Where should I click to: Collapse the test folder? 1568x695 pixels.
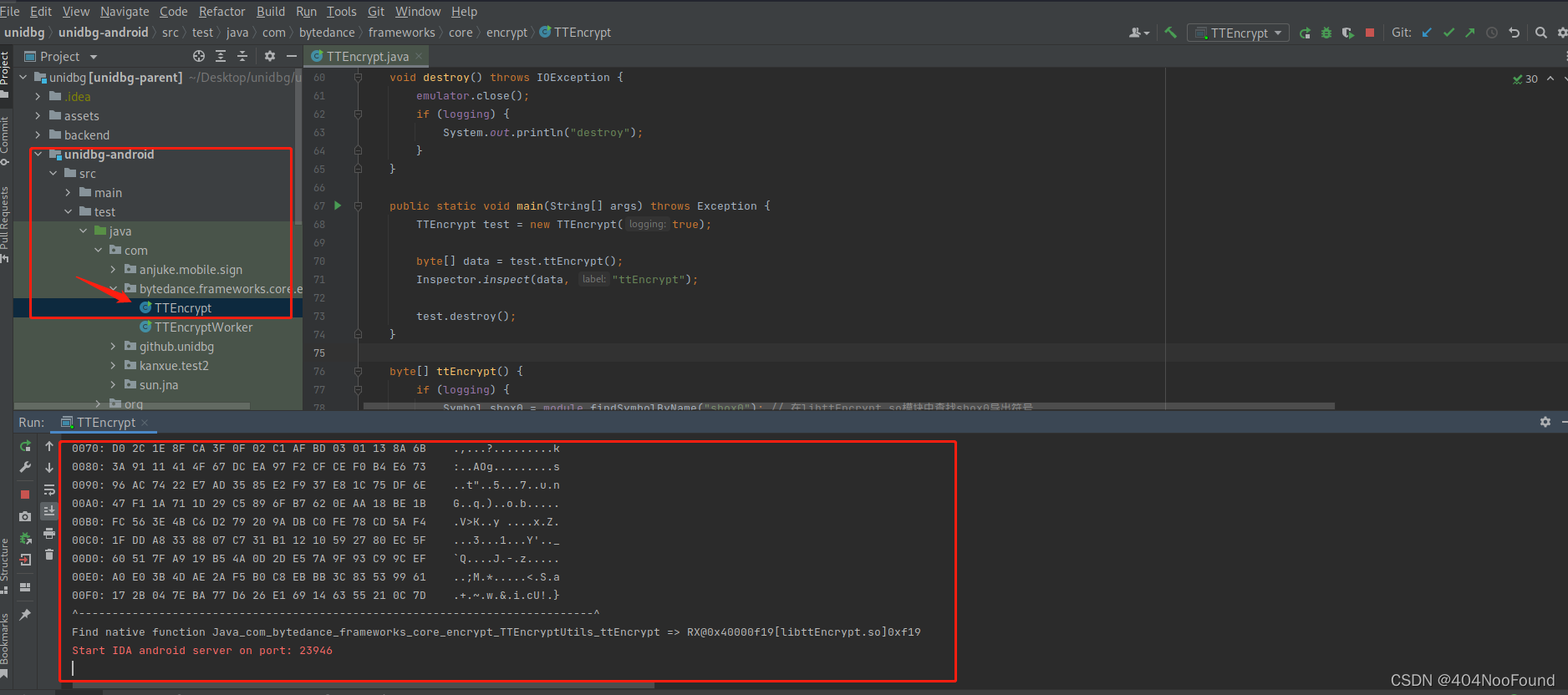(69, 212)
